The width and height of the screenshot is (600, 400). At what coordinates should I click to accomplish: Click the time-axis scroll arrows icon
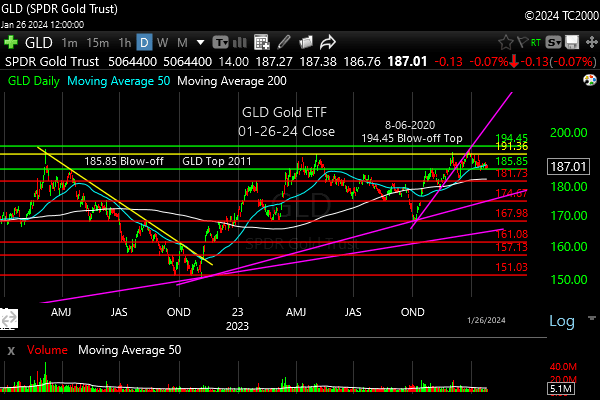click(x=9, y=318)
